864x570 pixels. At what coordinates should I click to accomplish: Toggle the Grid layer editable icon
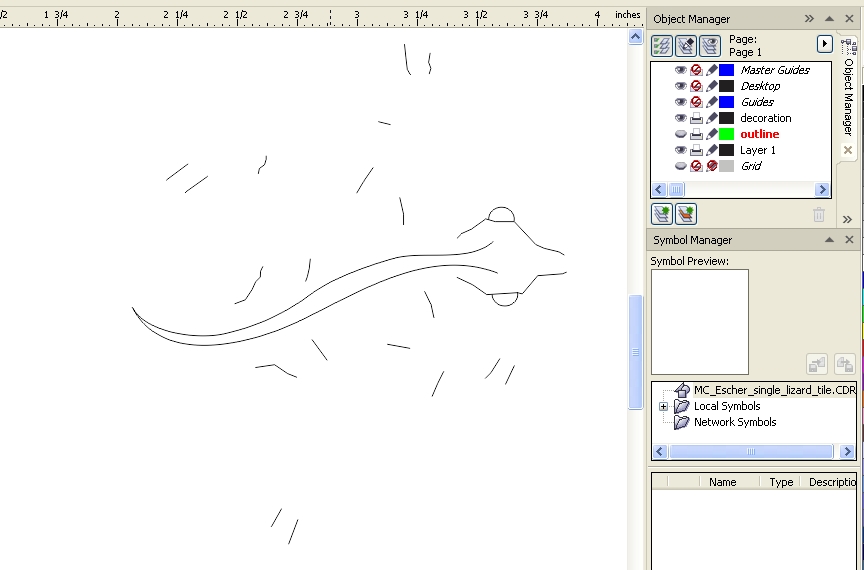coord(712,166)
